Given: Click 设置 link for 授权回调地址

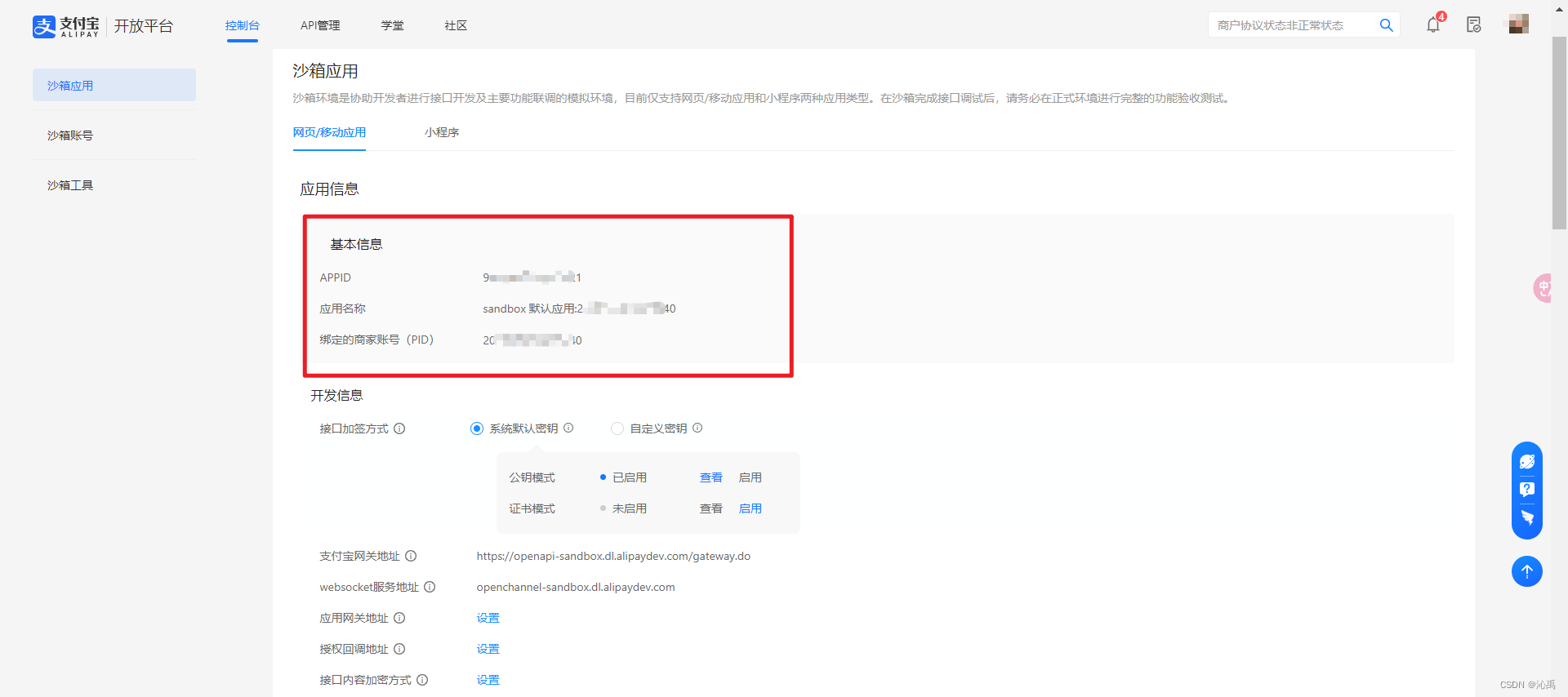Looking at the screenshot, I should click(488, 649).
